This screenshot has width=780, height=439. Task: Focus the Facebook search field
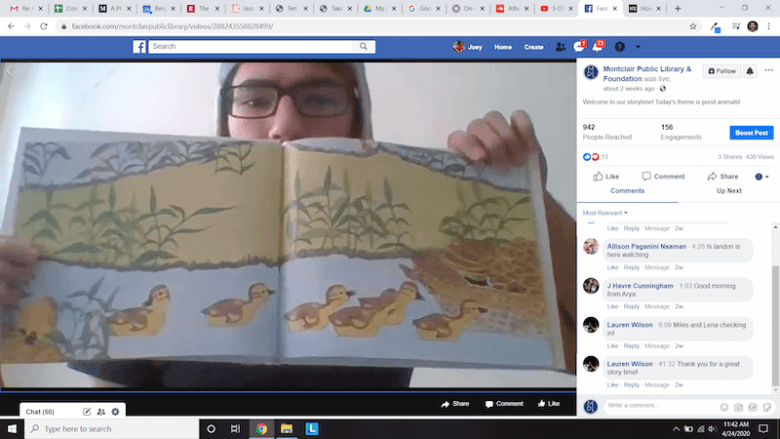coord(251,46)
